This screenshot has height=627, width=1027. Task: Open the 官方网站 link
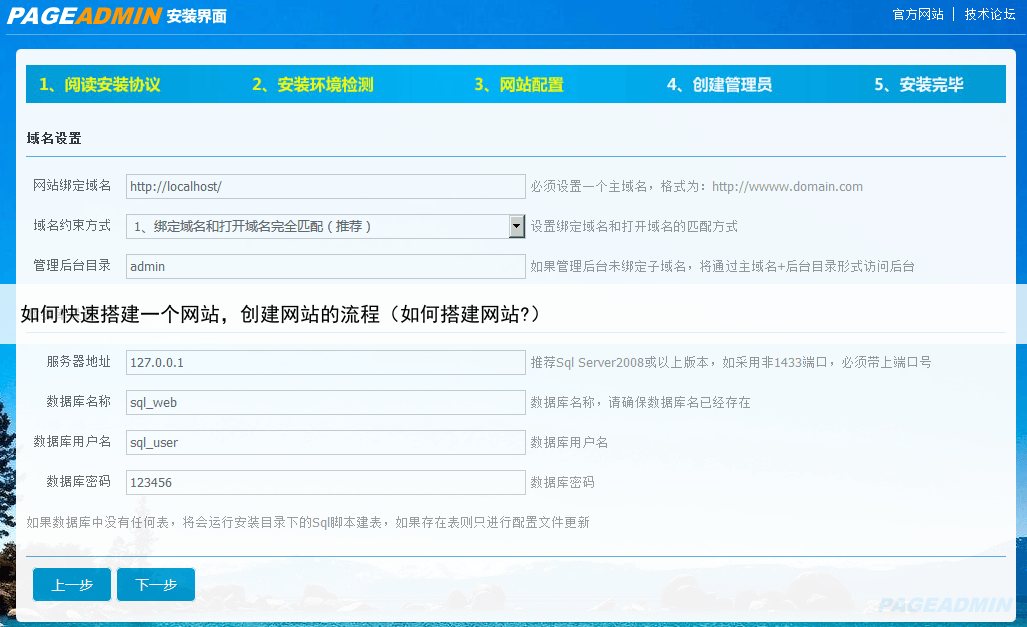(918, 15)
